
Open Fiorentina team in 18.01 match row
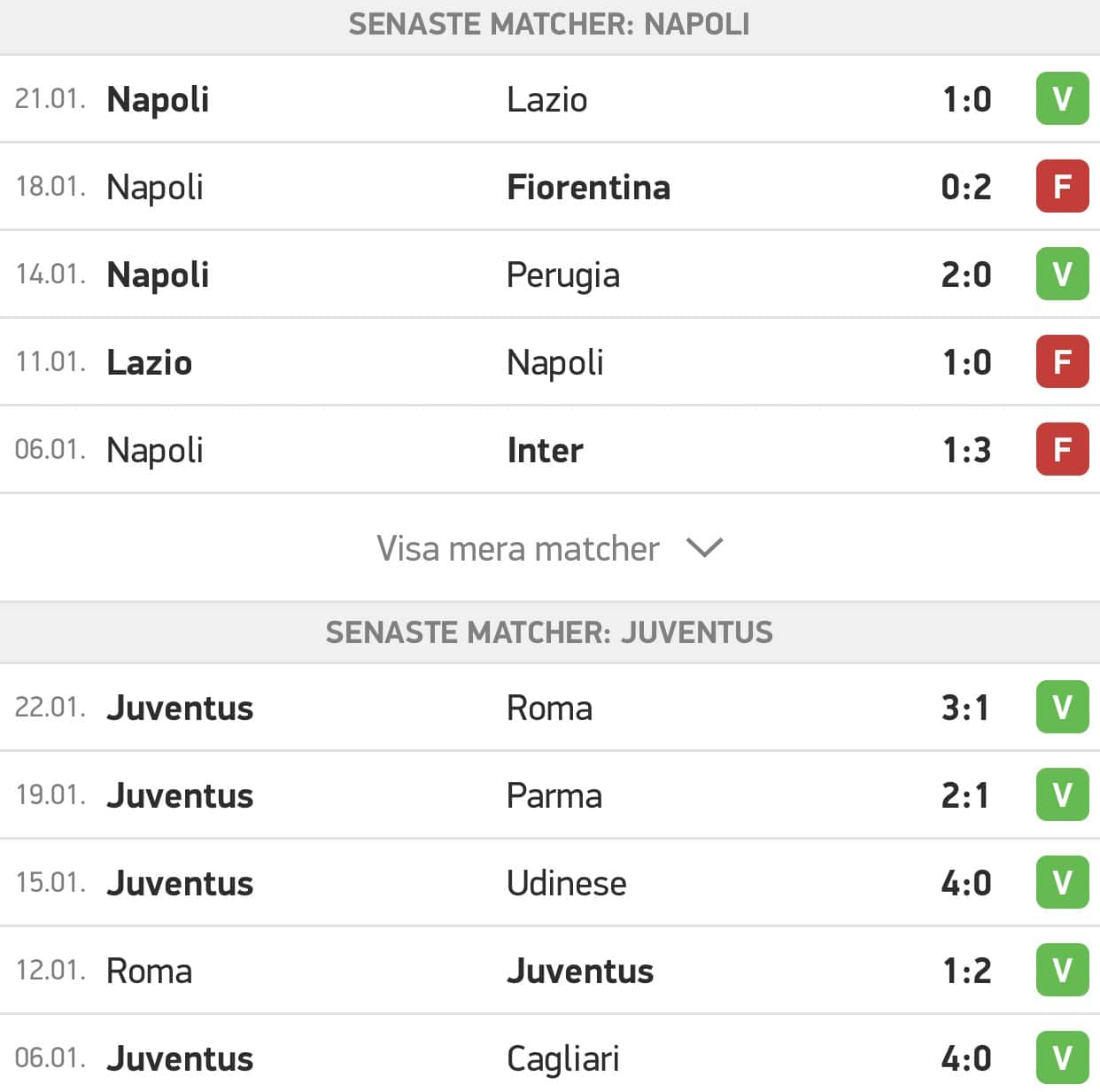pyautogui.click(x=588, y=187)
